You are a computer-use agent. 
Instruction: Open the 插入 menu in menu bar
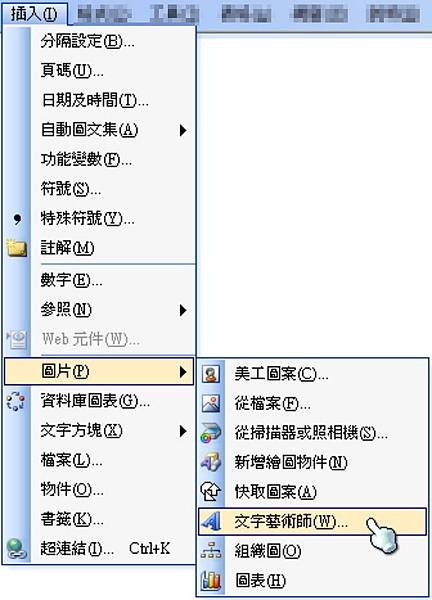pos(34,14)
